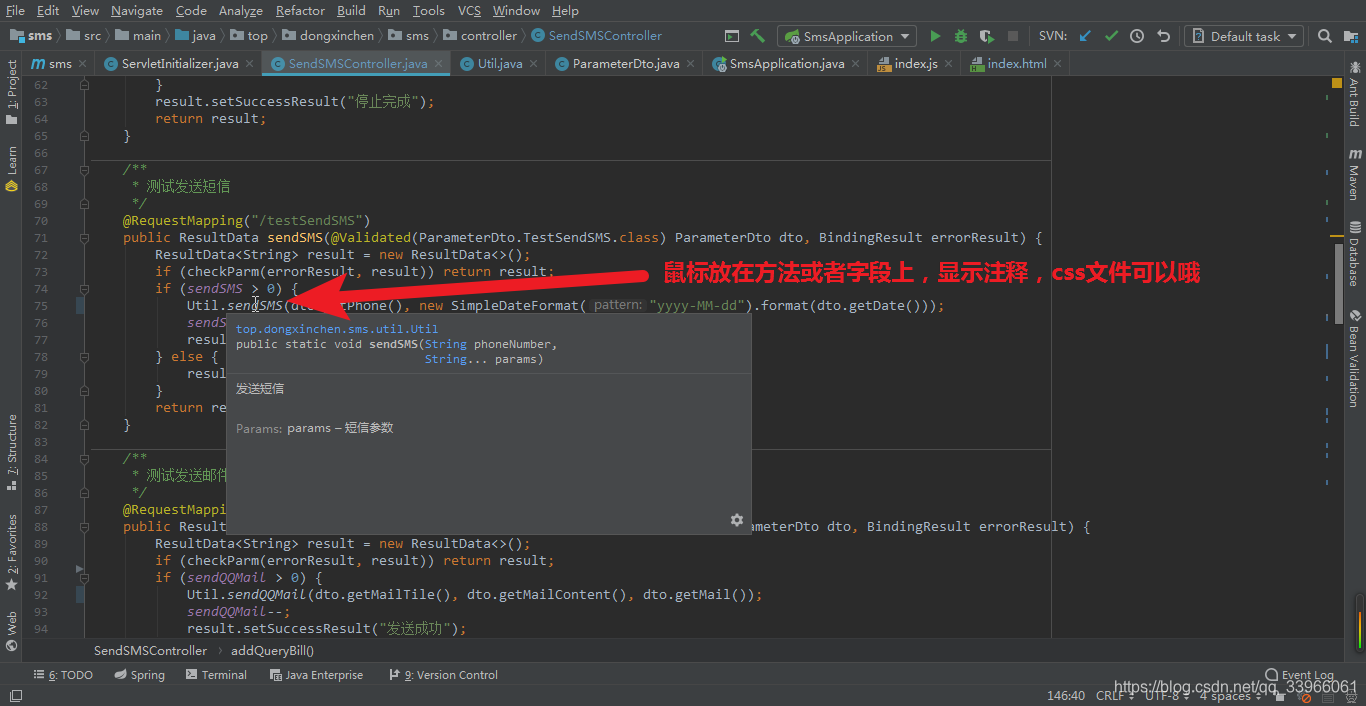
Task: Switch to the Util.java tab
Action: (x=499, y=63)
